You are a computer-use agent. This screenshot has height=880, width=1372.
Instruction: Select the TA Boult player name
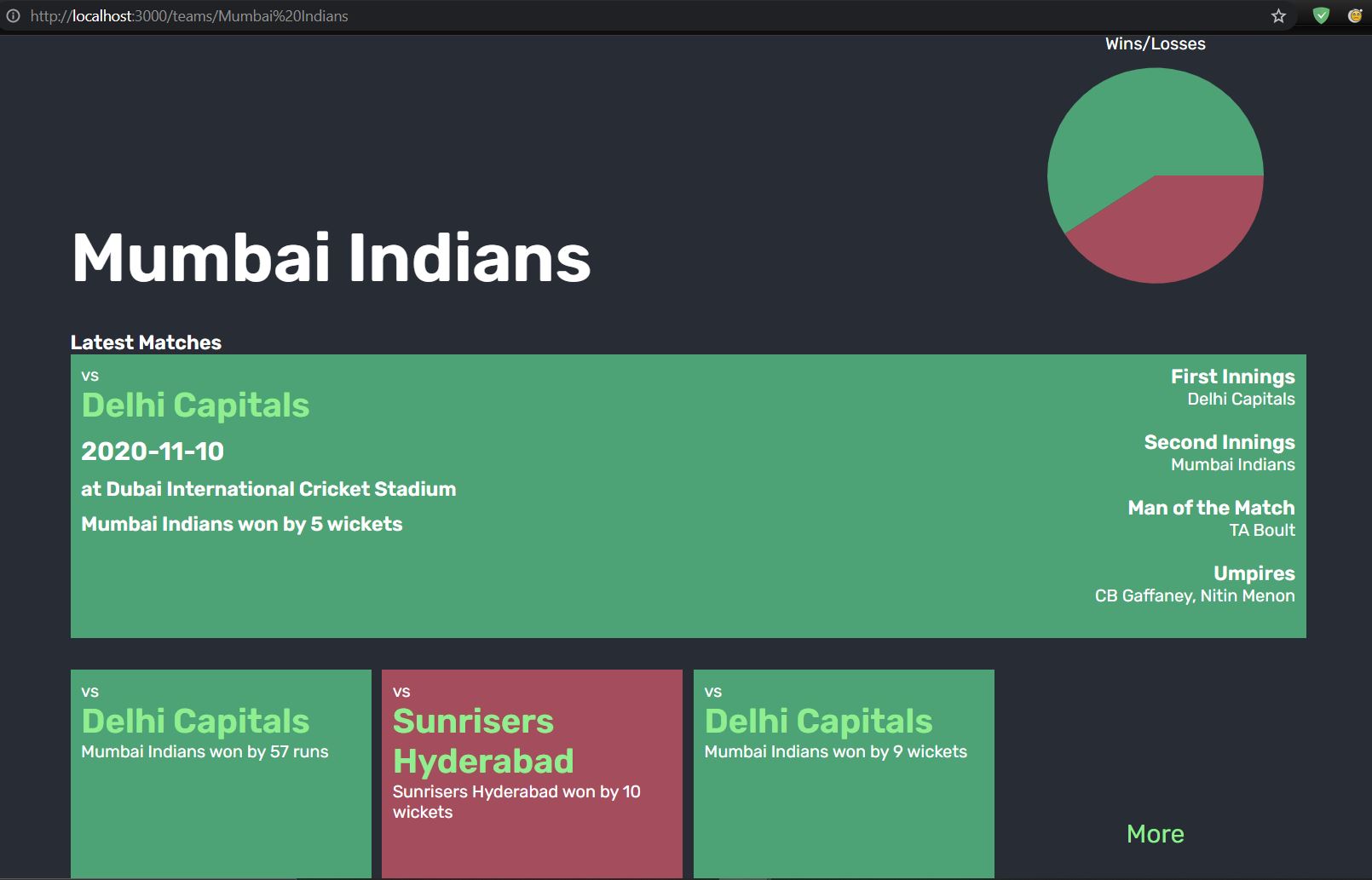coord(1262,530)
